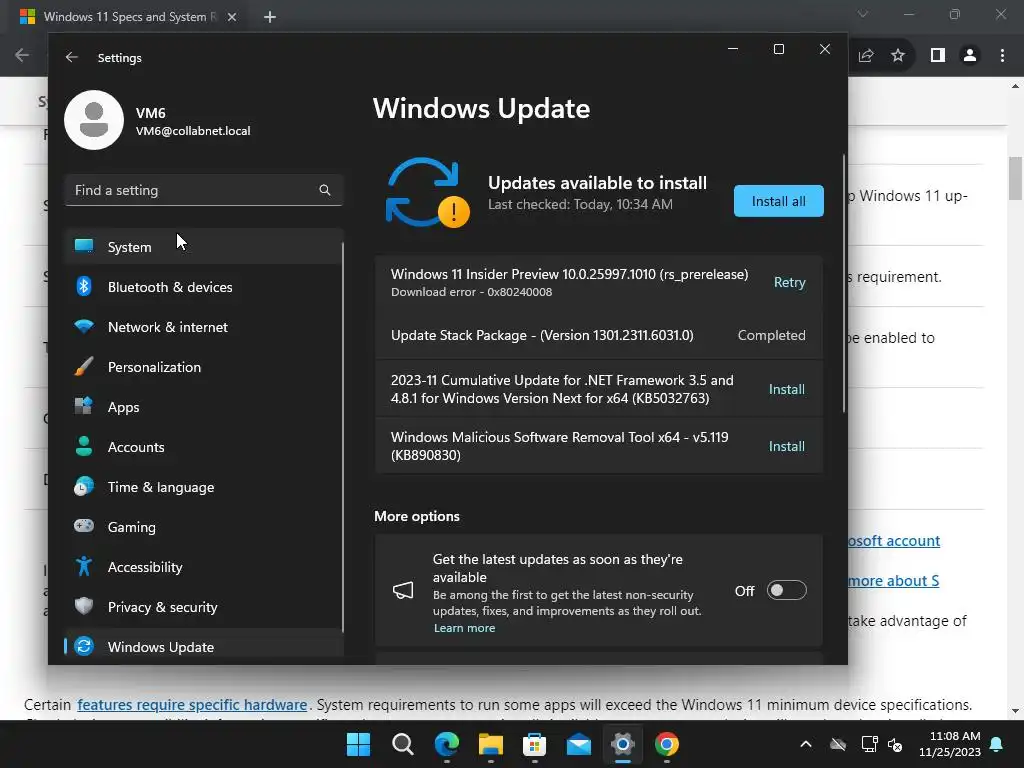Viewport: 1024px width, 768px height.
Task: Open Chrome three-dot menu
Action: 1002,56
